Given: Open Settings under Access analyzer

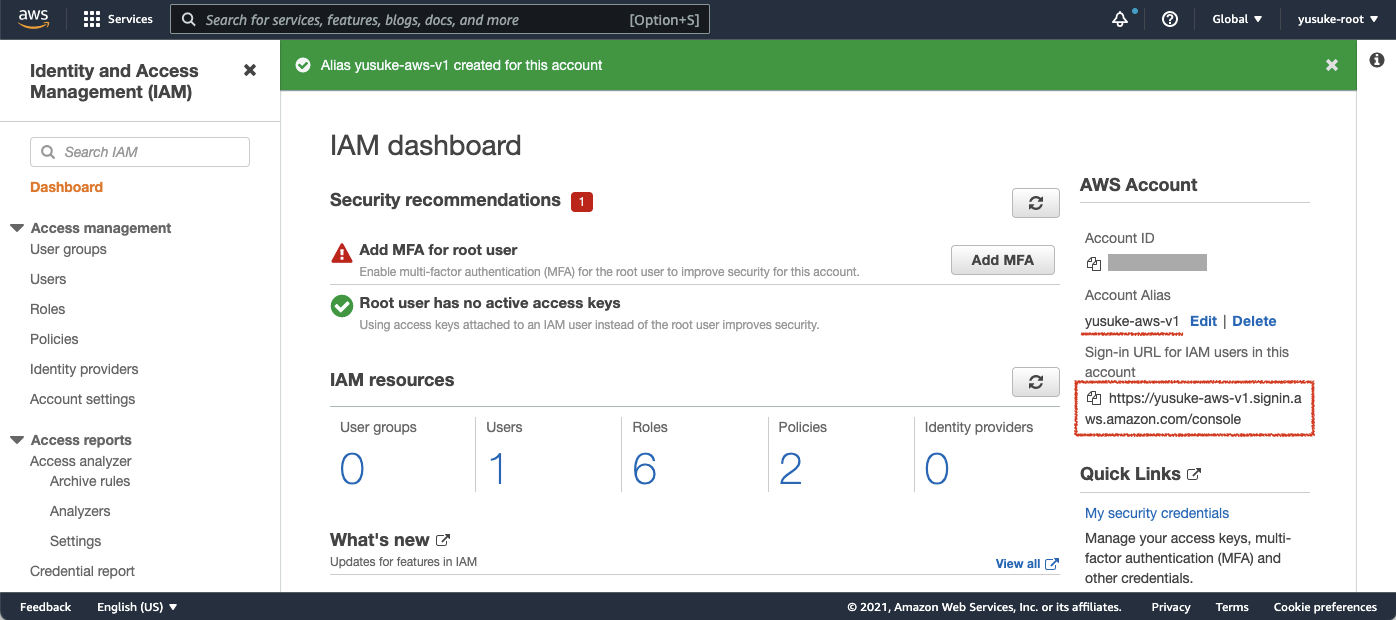Looking at the screenshot, I should click(x=75, y=541).
